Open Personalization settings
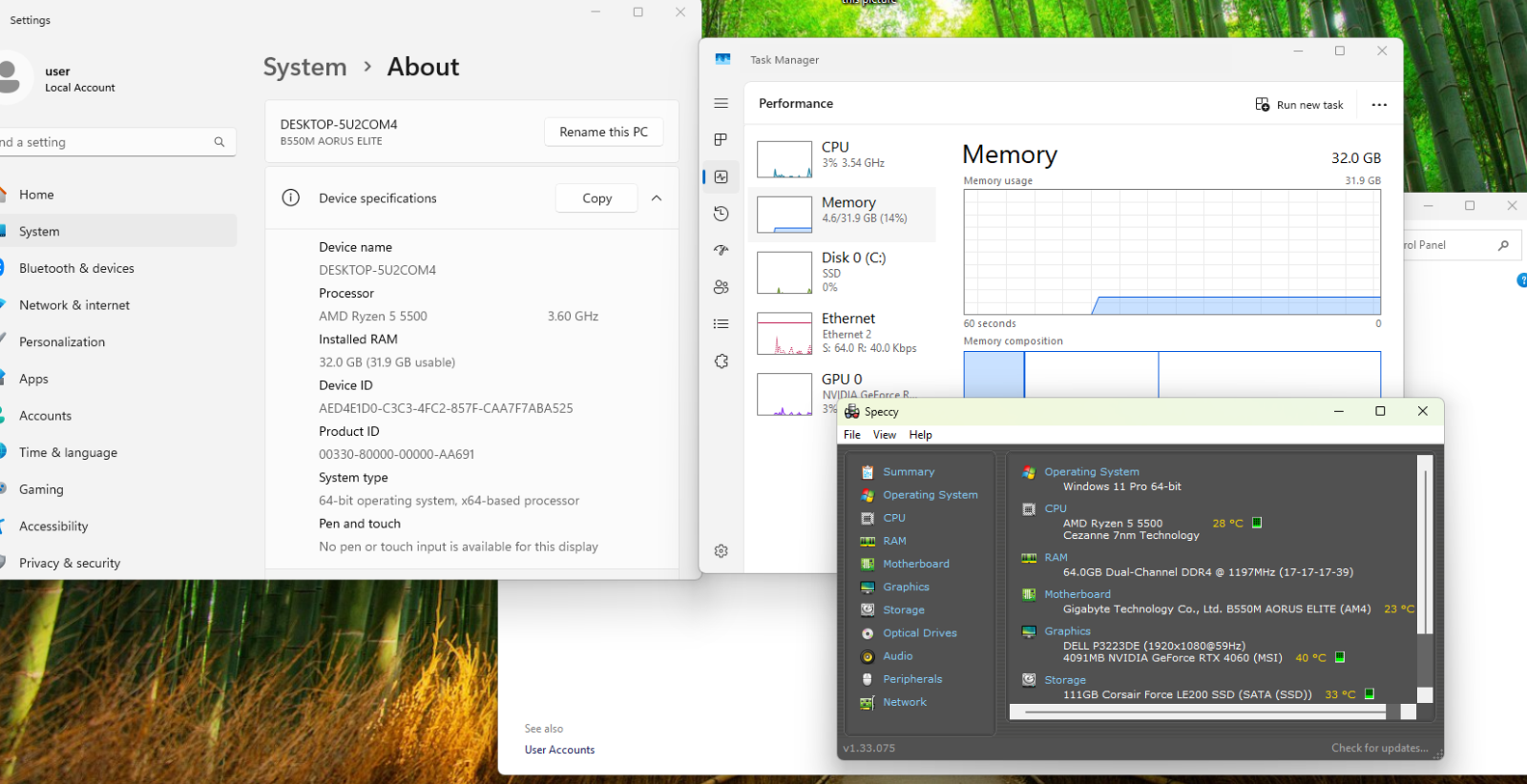 tap(118, 341)
